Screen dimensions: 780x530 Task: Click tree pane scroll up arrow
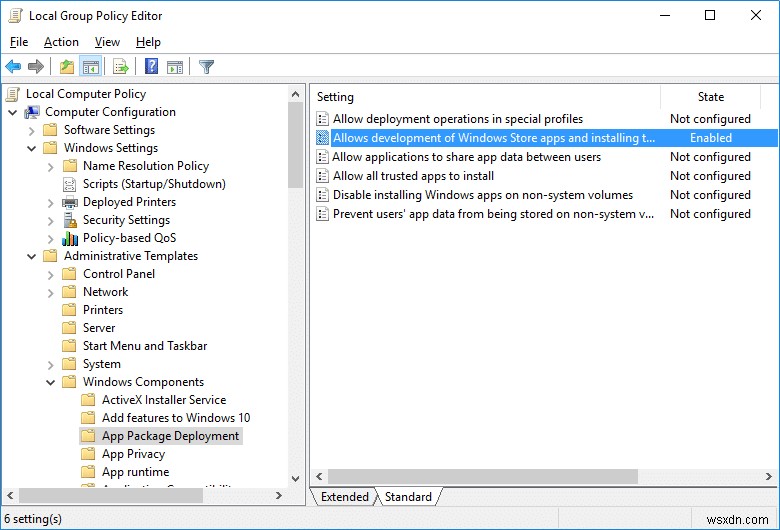(x=295, y=94)
